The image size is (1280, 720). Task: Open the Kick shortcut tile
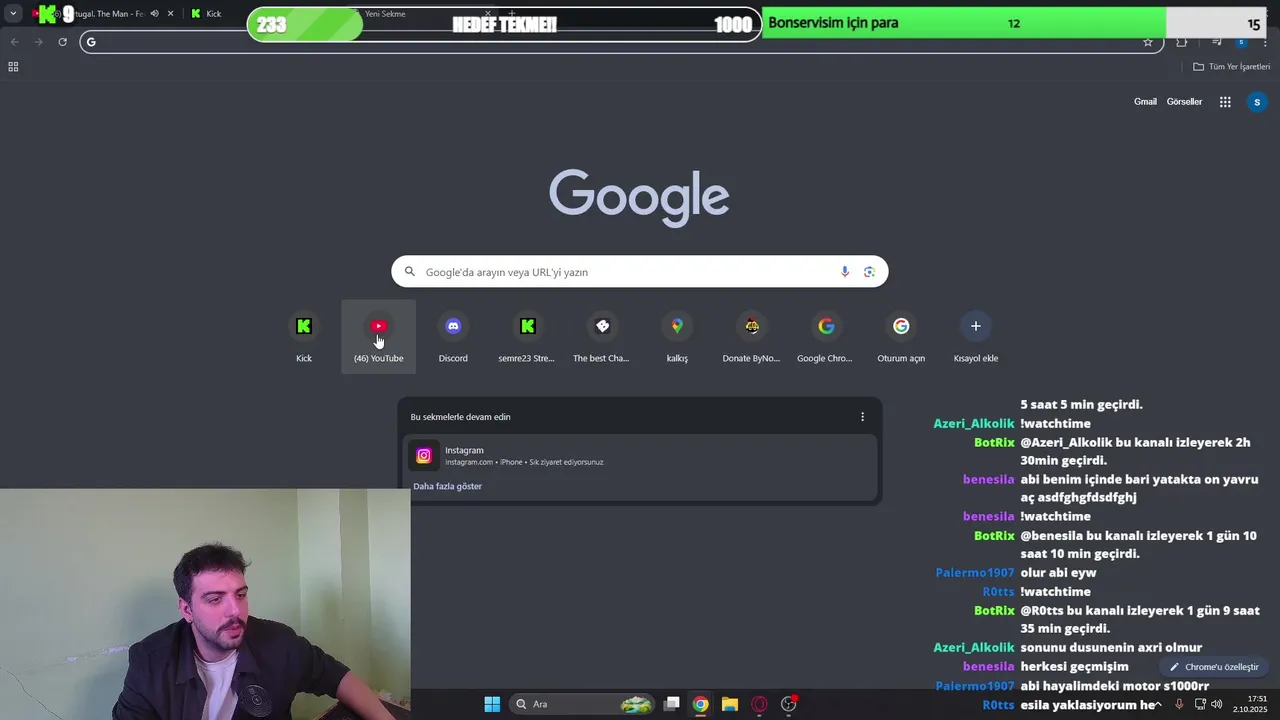(304, 337)
